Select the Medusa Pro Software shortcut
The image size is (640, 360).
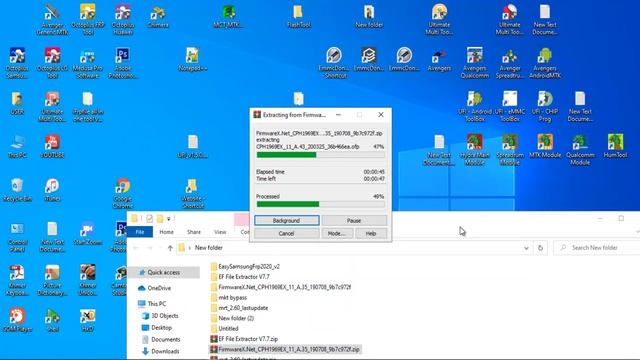[x=88, y=63]
